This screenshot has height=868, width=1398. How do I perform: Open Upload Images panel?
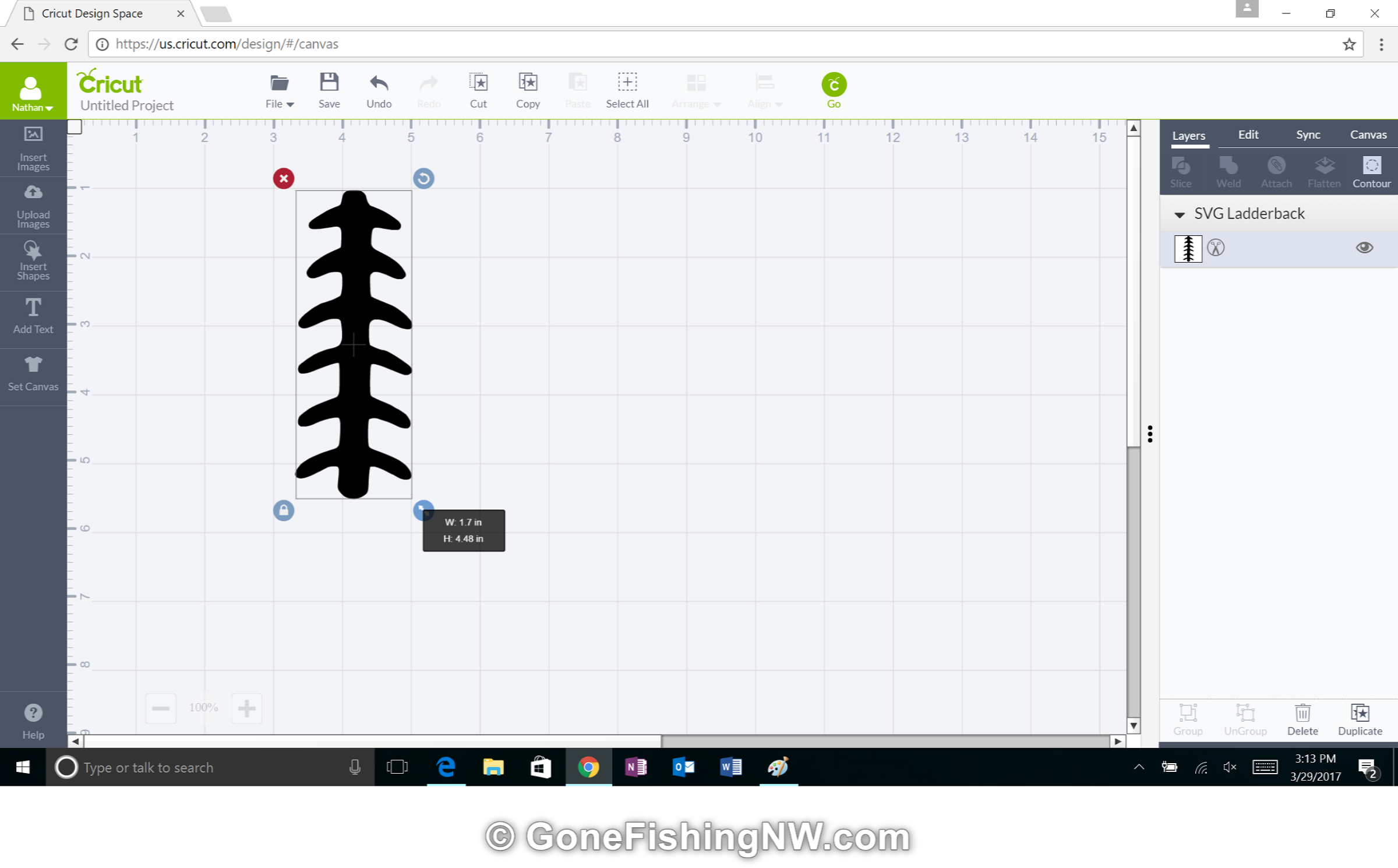(x=33, y=206)
